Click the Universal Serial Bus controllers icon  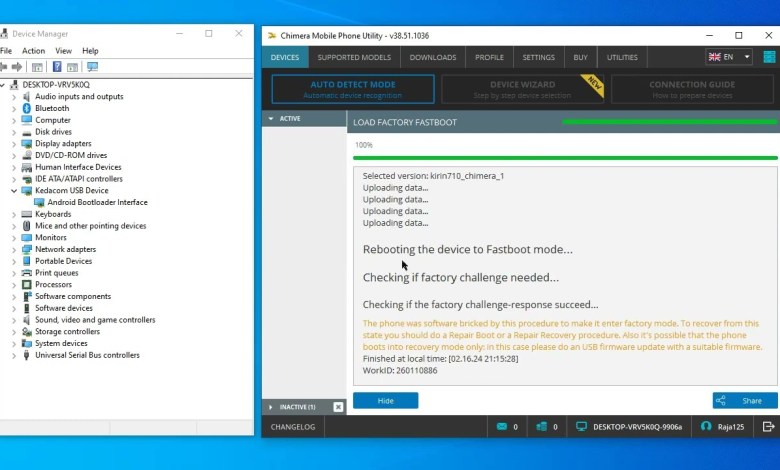click(x=27, y=355)
